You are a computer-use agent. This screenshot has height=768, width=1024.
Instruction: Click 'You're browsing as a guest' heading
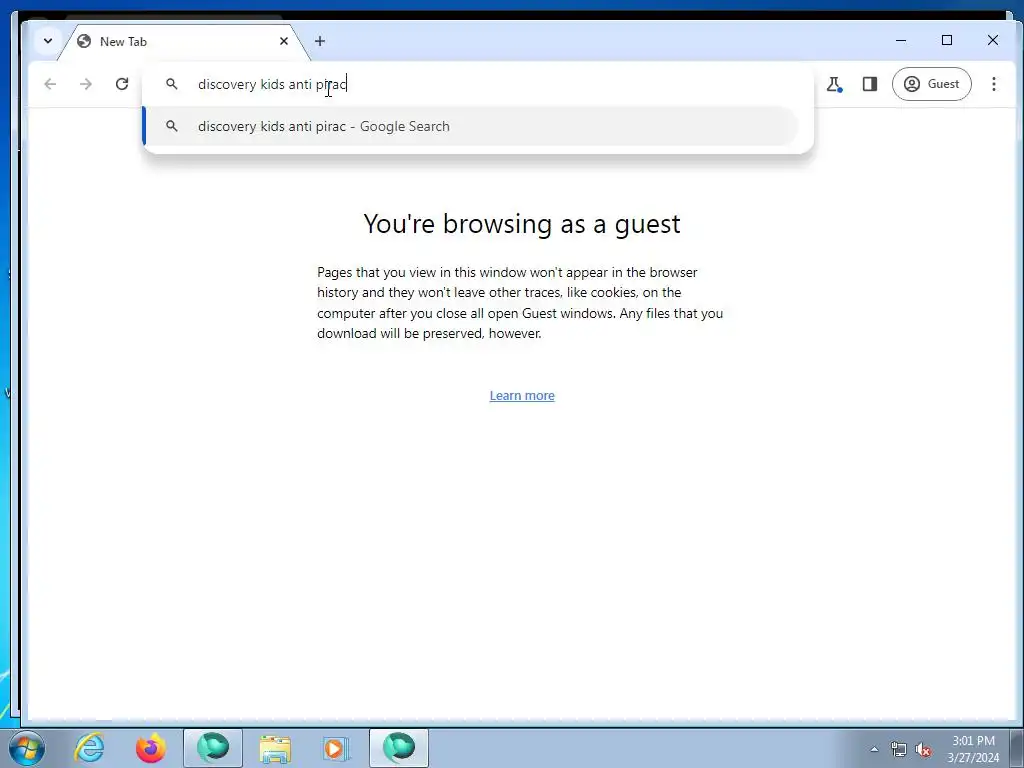522,223
